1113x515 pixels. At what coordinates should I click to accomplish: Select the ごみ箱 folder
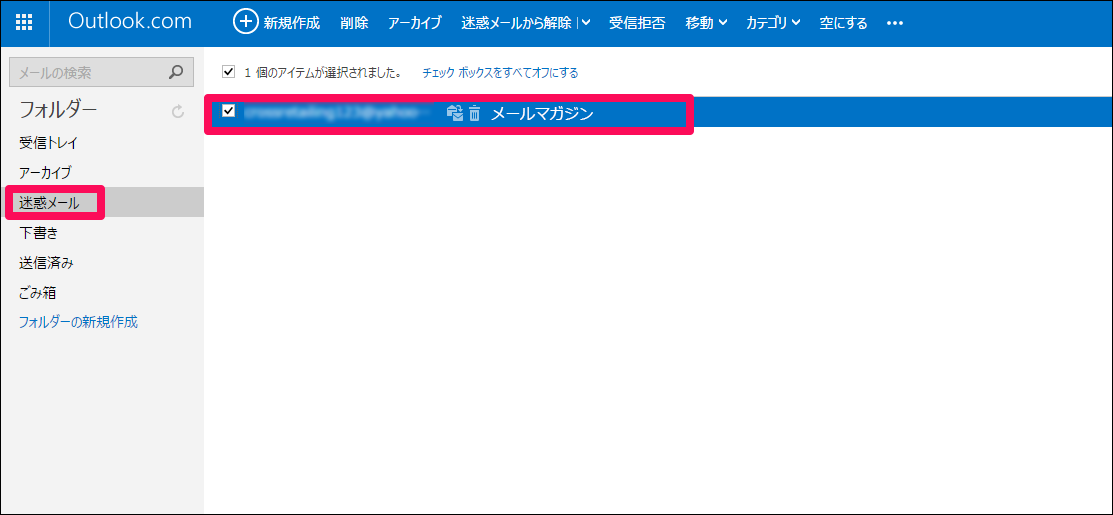[38, 293]
